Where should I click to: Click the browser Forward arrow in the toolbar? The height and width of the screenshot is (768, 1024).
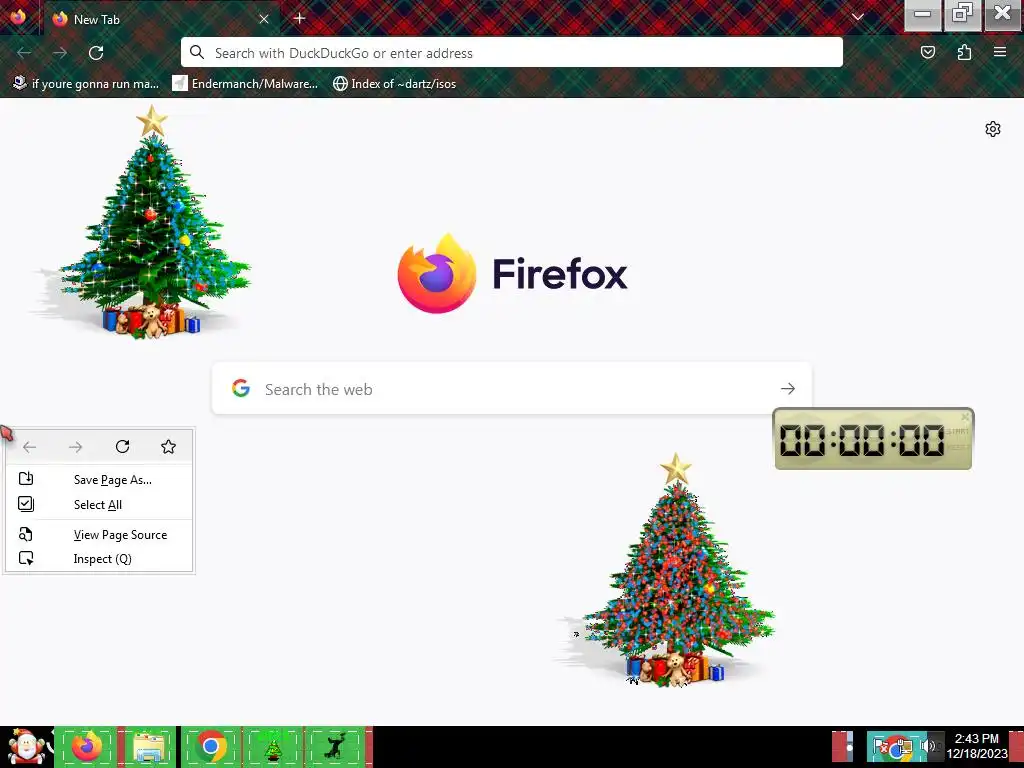[60, 53]
